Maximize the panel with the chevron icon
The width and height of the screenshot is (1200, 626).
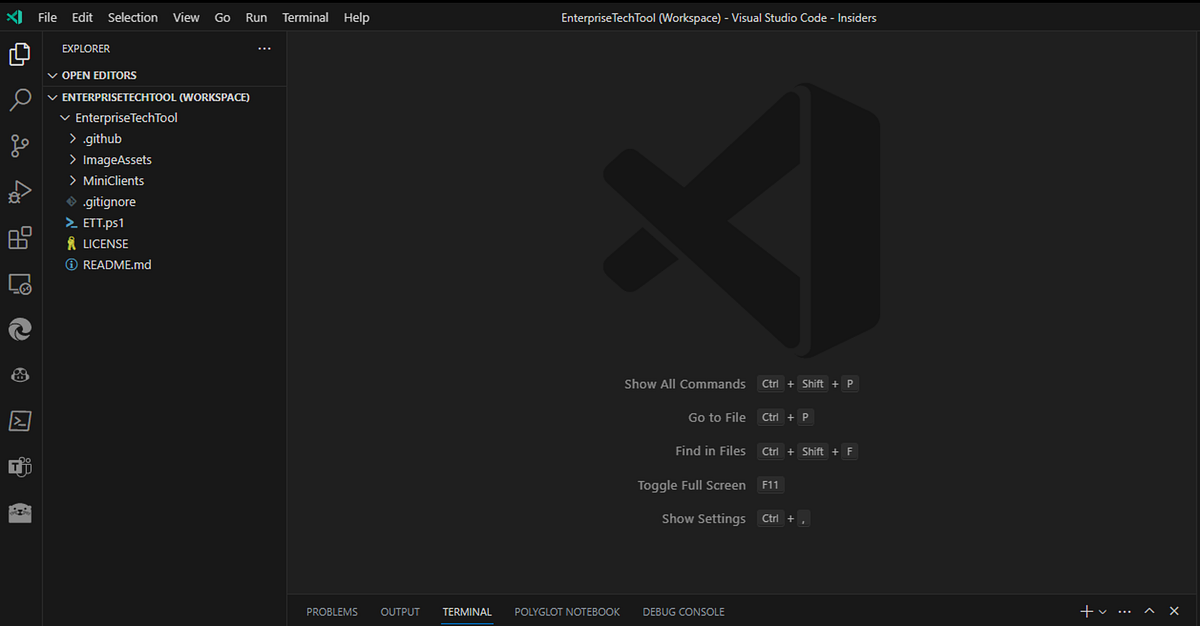(x=1149, y=610)
